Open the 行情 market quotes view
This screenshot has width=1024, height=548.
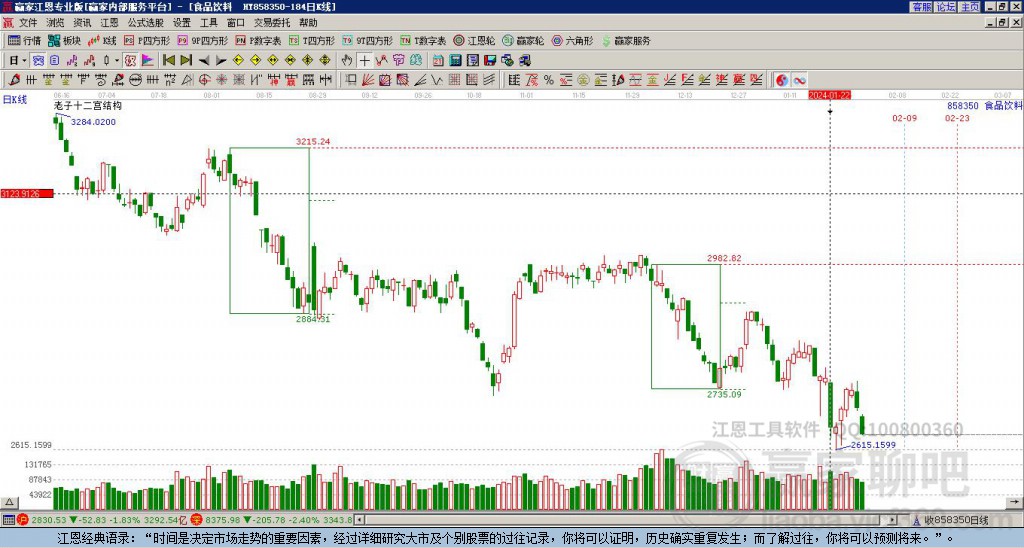25,40
